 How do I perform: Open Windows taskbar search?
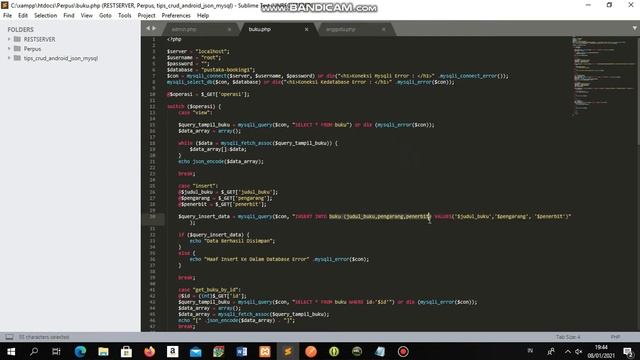(34, 351)
